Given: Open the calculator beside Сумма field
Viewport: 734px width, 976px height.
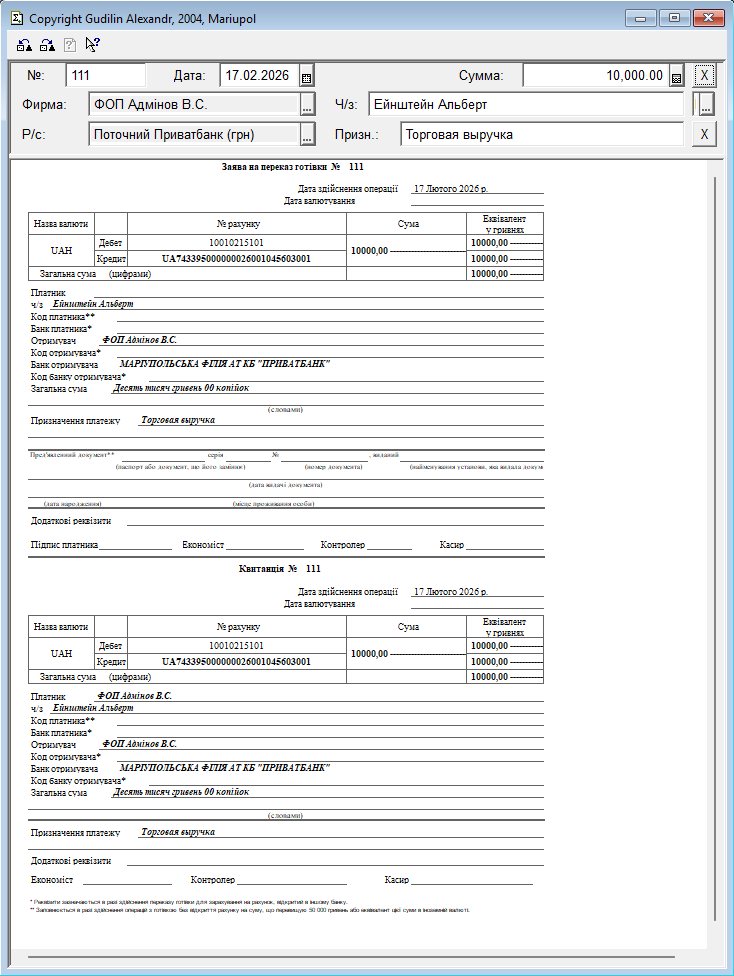Looking at the screenshot, I should point(676,76).
